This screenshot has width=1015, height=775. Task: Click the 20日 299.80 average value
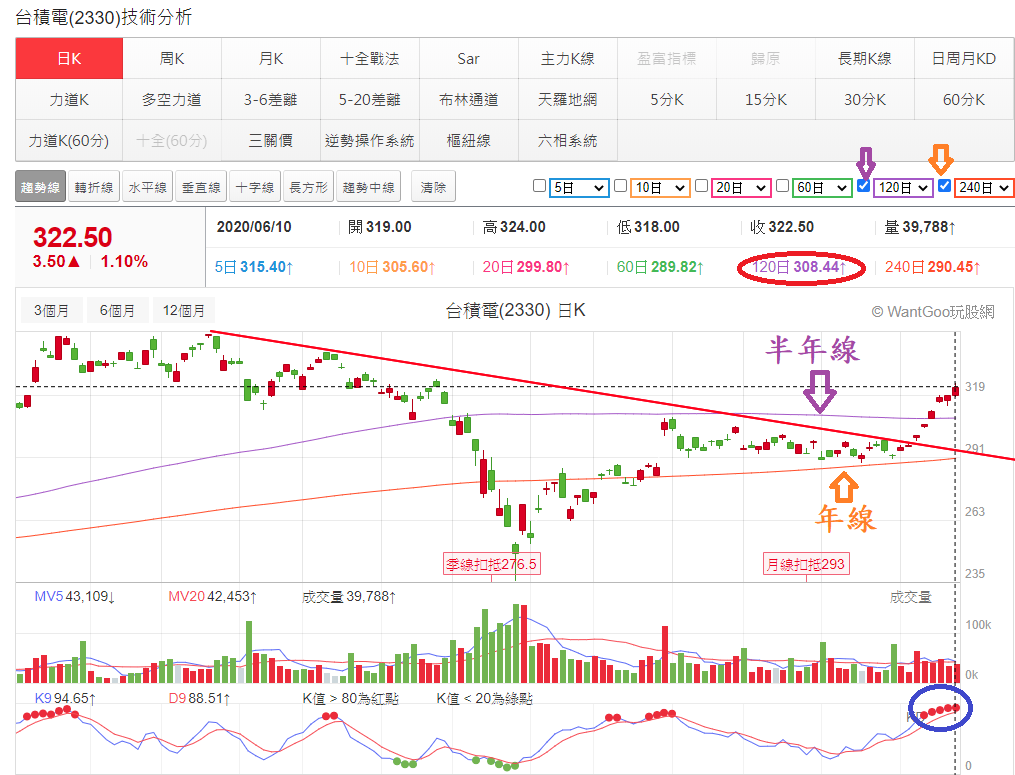[x=526, y=267]
